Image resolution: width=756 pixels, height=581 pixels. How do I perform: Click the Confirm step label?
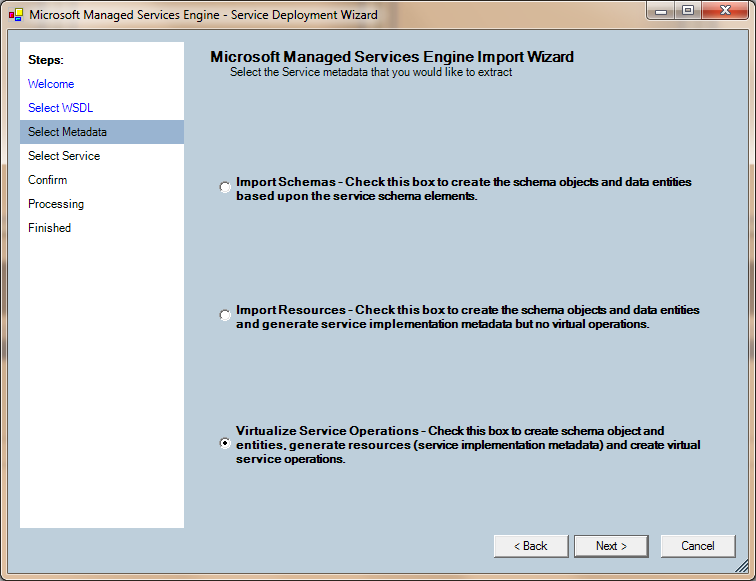click(x=47, y=180)
